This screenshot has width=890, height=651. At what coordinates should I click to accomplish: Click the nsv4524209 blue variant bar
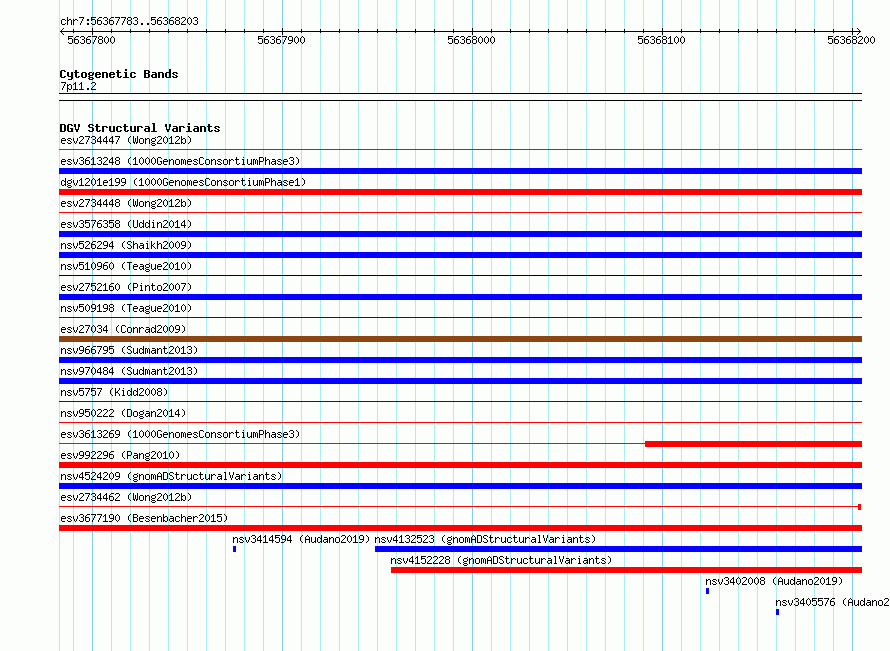460,486
